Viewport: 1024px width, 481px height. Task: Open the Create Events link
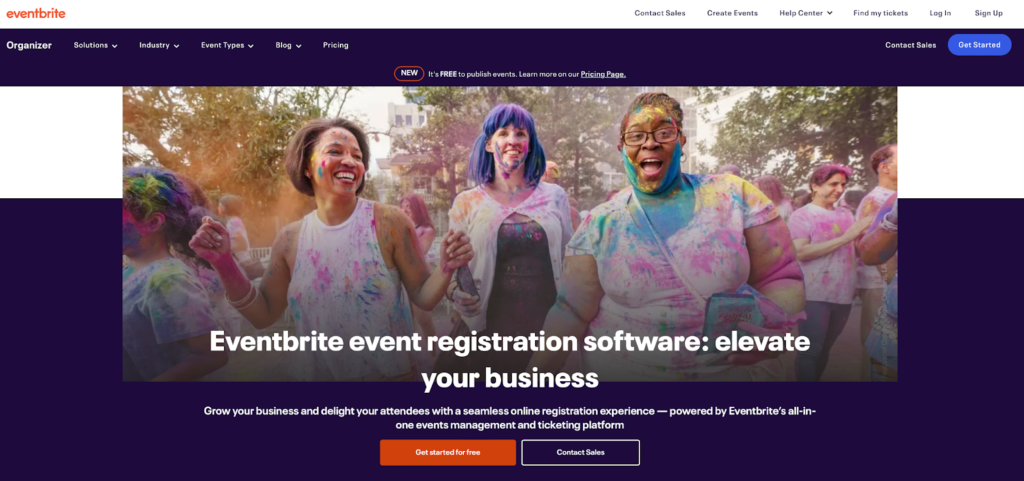732,13
